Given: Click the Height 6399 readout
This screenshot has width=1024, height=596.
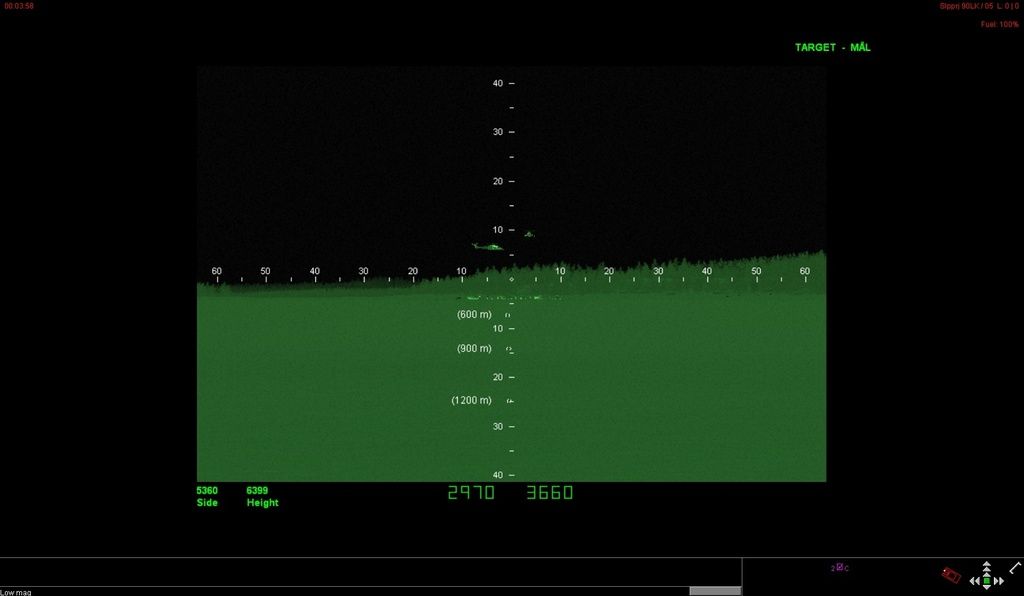Looking at the screenshot, I should 262,496.
